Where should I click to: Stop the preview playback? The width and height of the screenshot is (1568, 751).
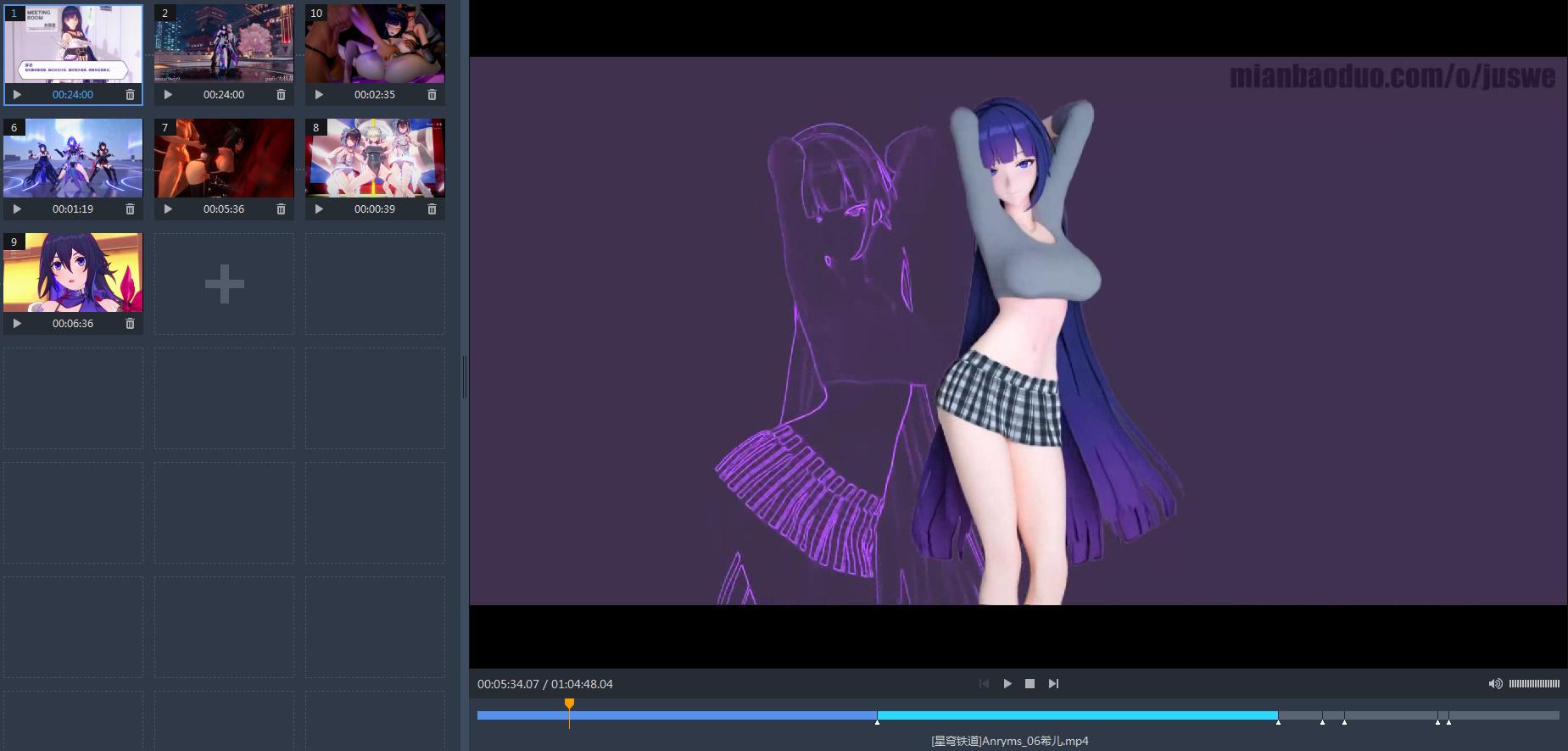click(1030, 684)
